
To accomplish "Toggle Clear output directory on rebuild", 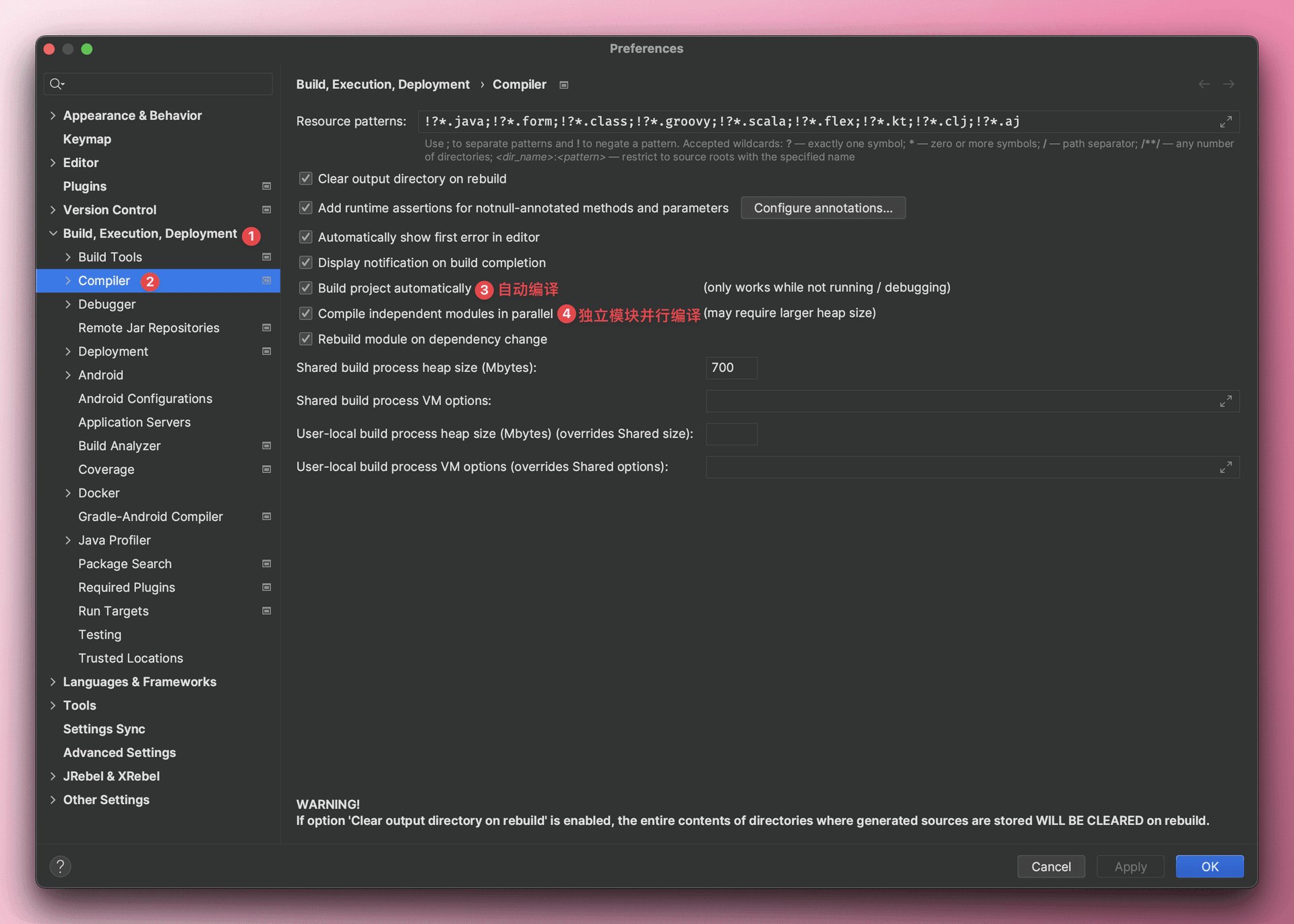I will (306, 179).
